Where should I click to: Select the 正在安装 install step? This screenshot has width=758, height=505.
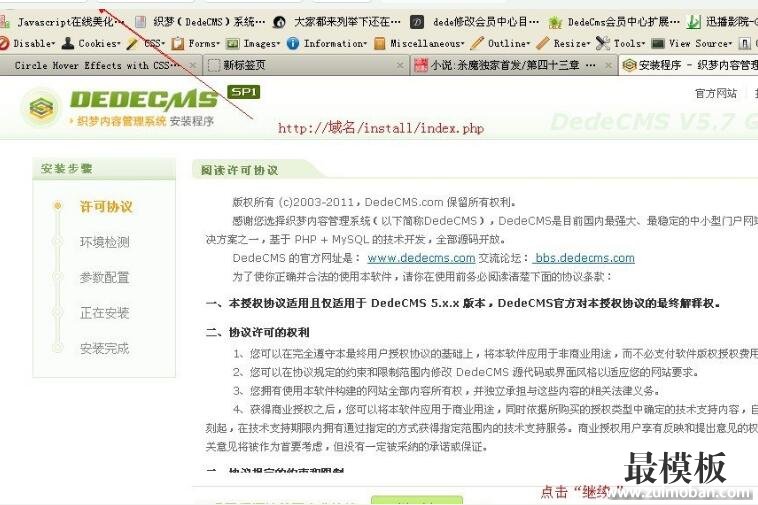coord(104,313)
